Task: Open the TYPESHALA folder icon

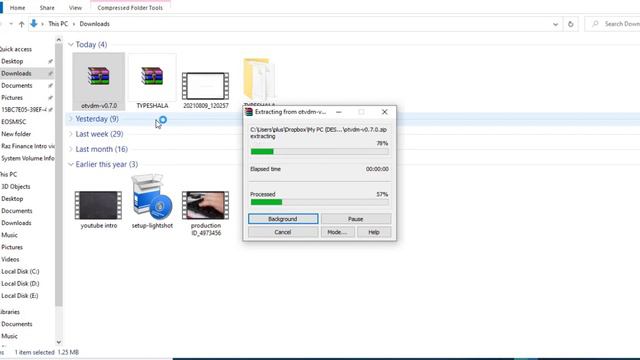Action: tap(259, 79)
